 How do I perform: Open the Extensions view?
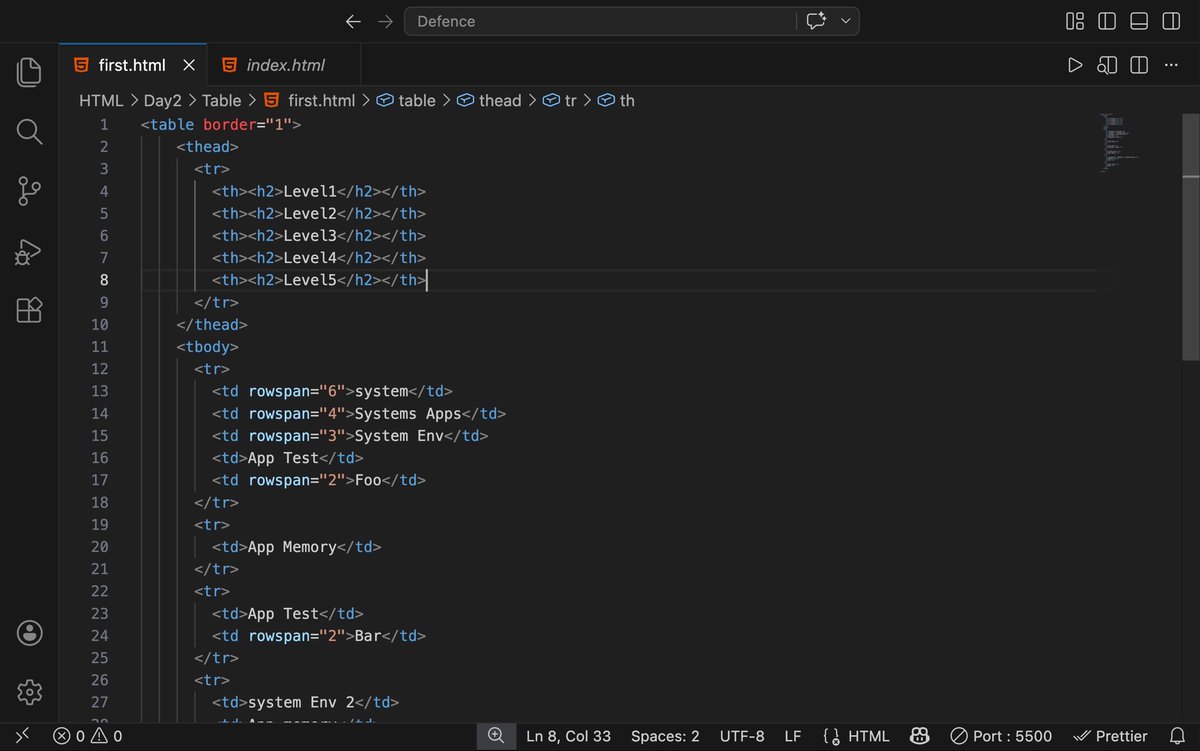pyautogui.click(x=29, y=310)
